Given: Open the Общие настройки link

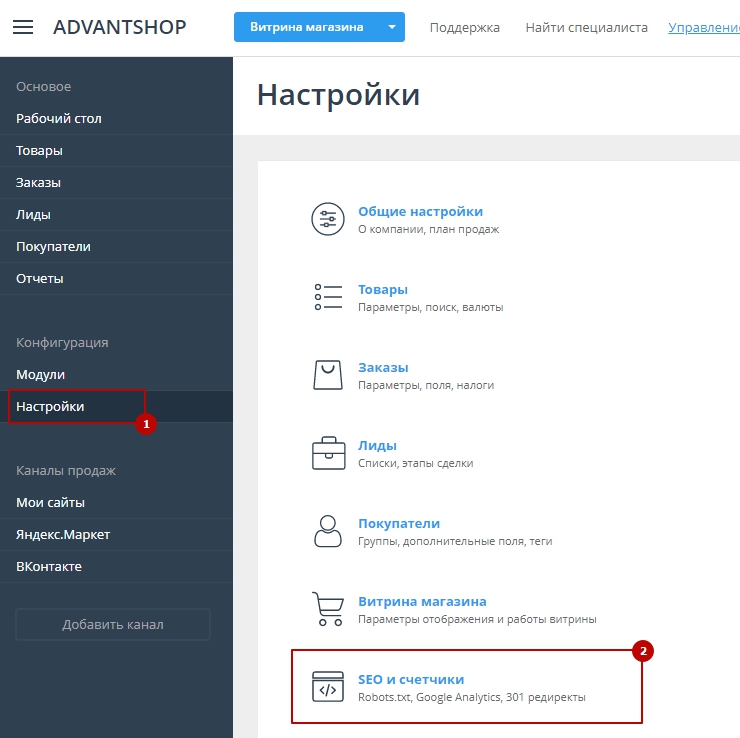Looking at the screenshot, I should pos(420,211).
